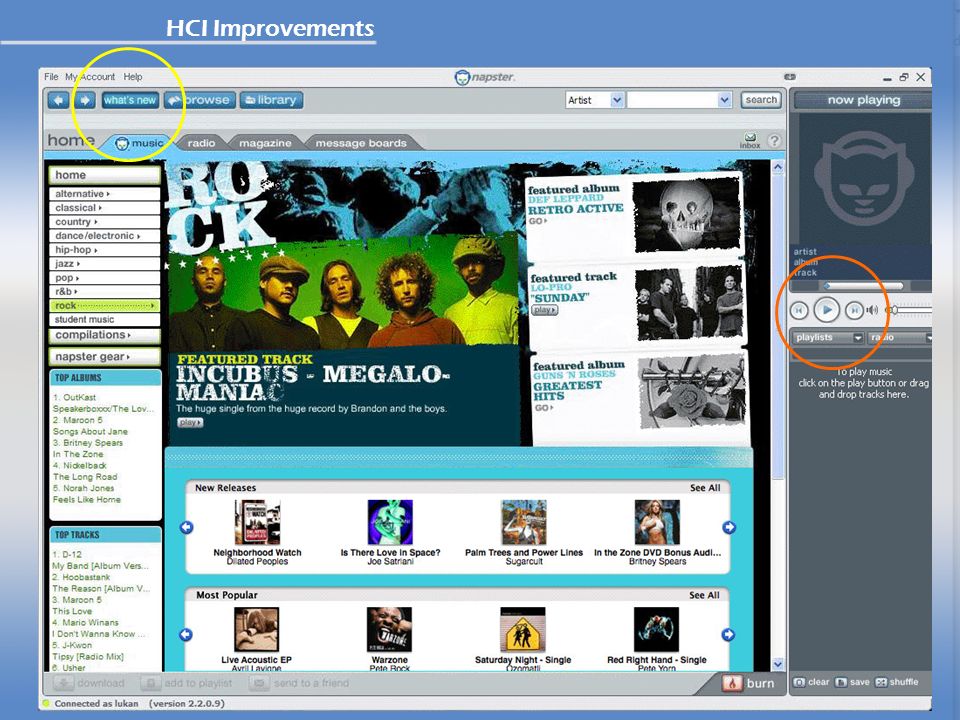The width and height of the screenshot is (960, 720).
Task: Click play under Incubus Megalomaniac
Action: click(190, 422)
